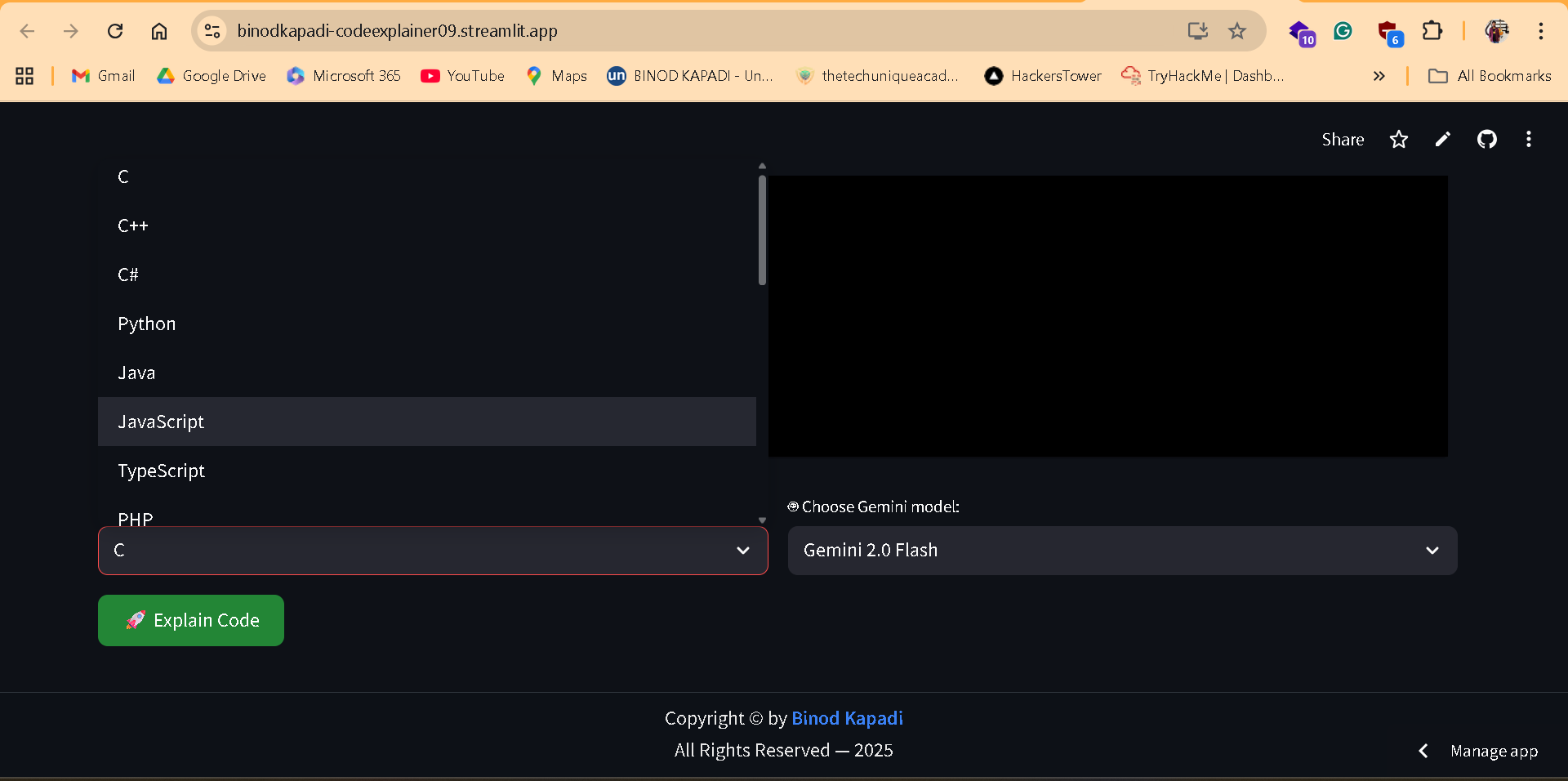Open the app's GitHub repository

1486,139
